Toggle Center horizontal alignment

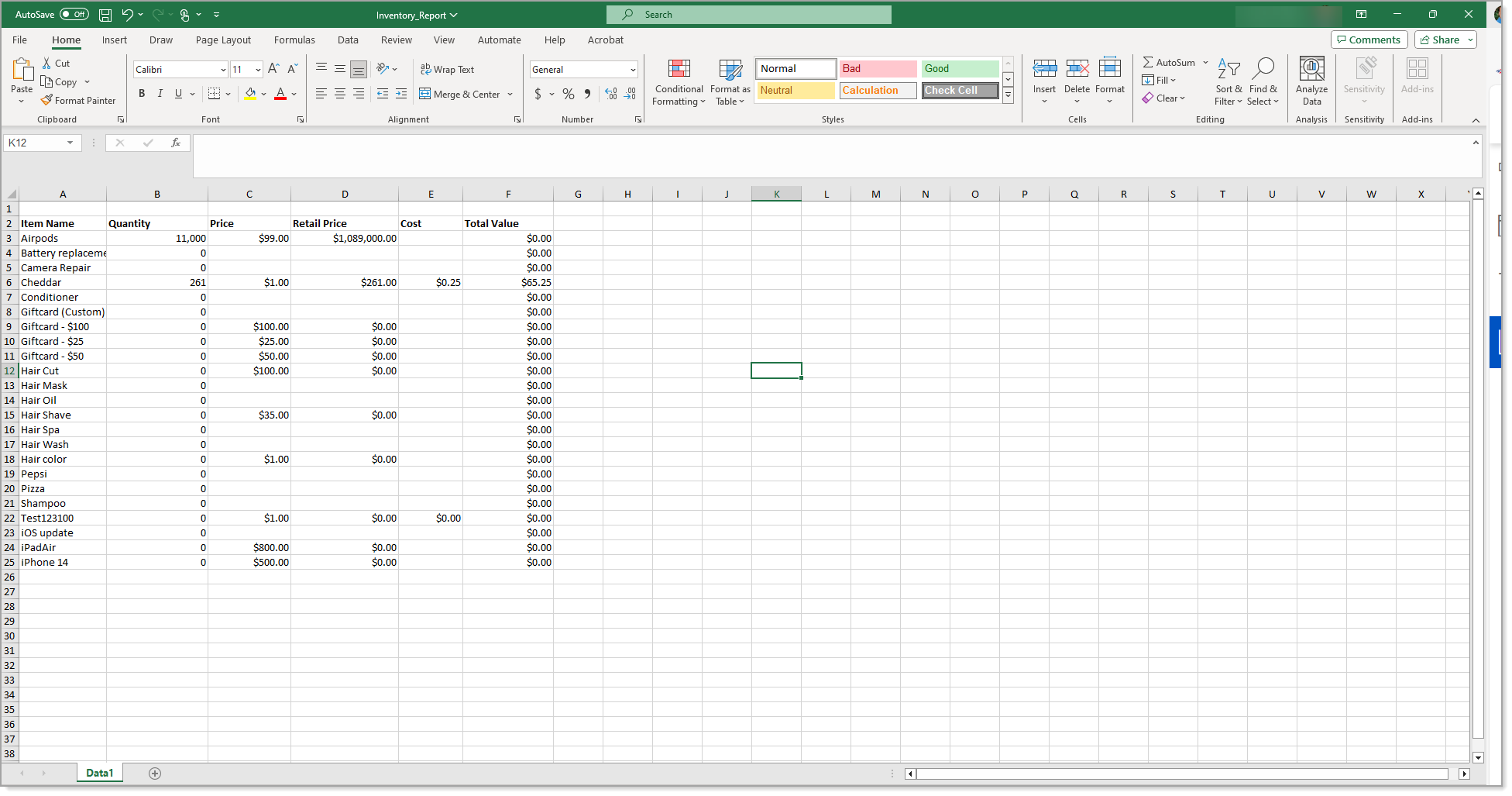tap(339, 94)
